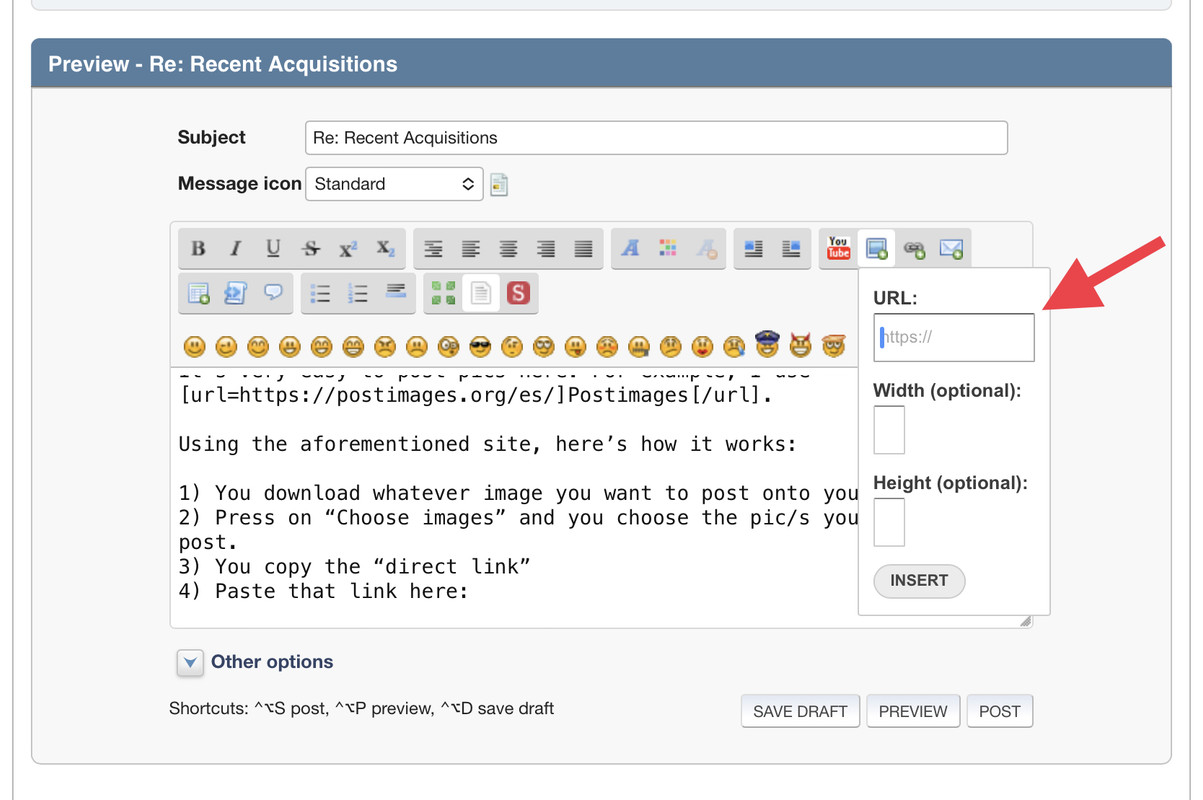Toggle source view page icon

[x=481, y=293]
